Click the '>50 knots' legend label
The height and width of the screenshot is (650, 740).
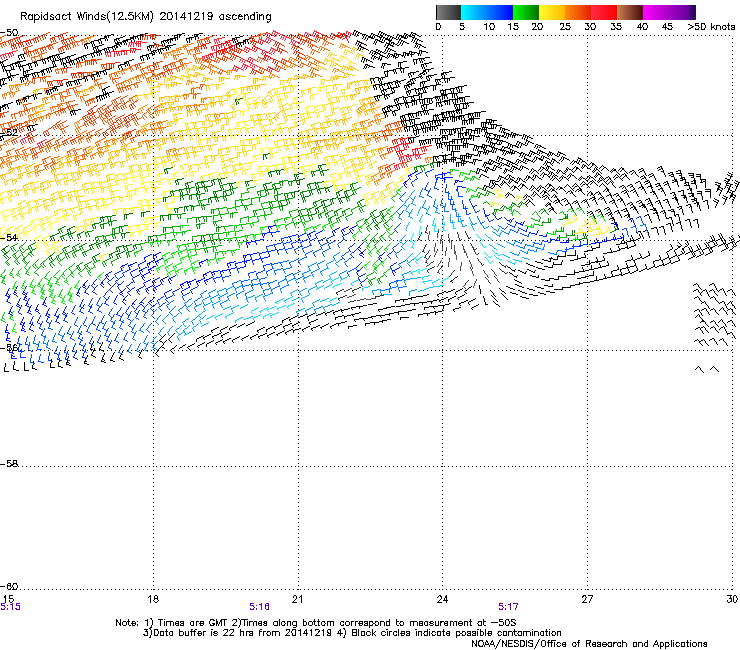[x=711, y=26]
